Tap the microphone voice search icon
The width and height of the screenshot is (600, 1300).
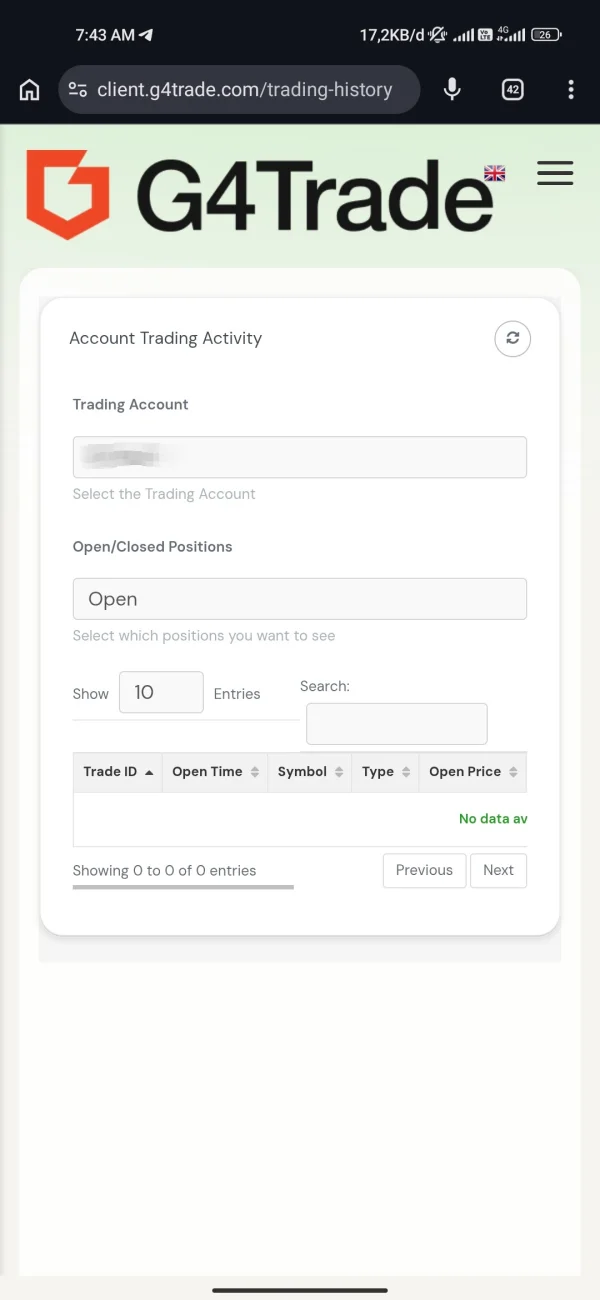coord(452,90)
